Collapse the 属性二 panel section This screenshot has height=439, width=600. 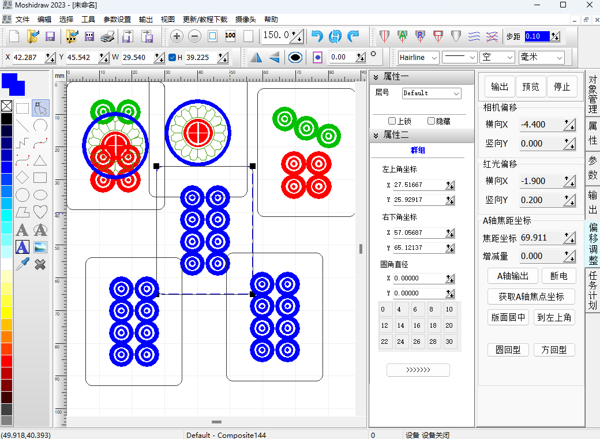376,134
